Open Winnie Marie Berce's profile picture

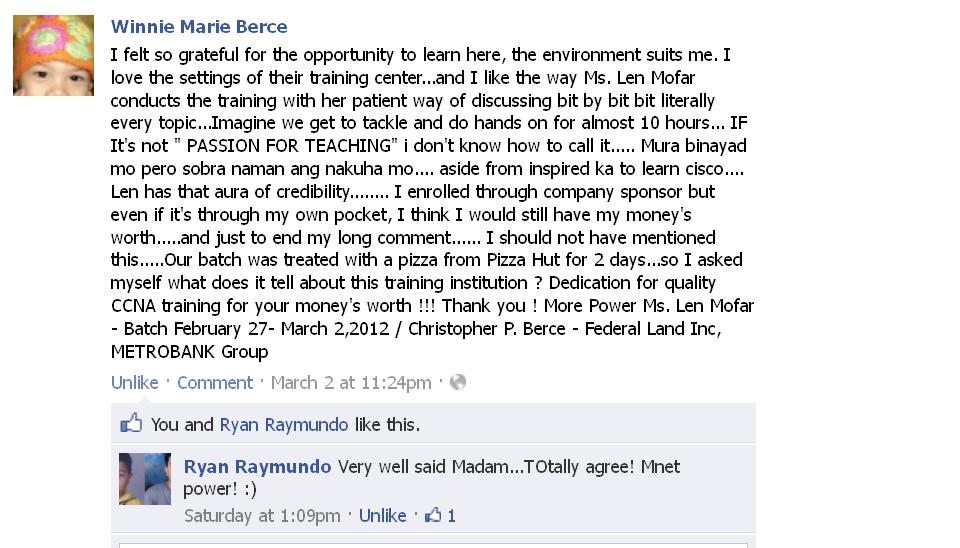[53, 56]
